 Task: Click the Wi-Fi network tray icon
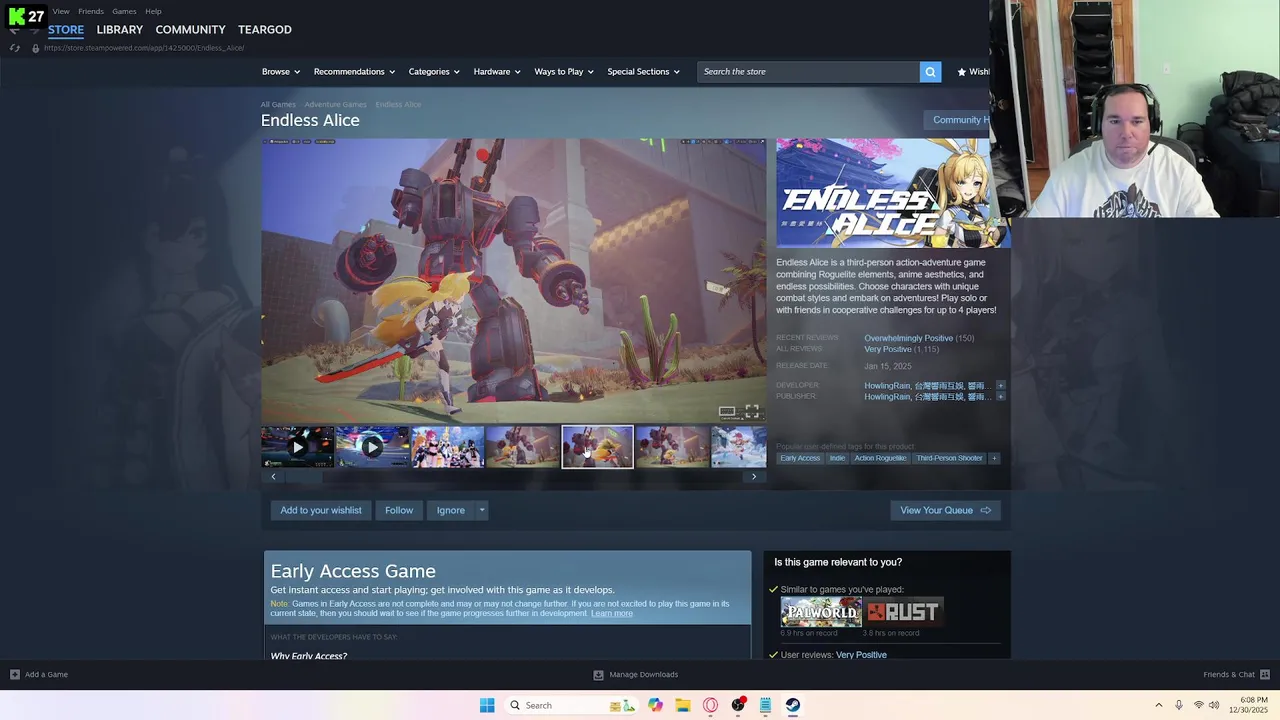(x=1198, y=705)
